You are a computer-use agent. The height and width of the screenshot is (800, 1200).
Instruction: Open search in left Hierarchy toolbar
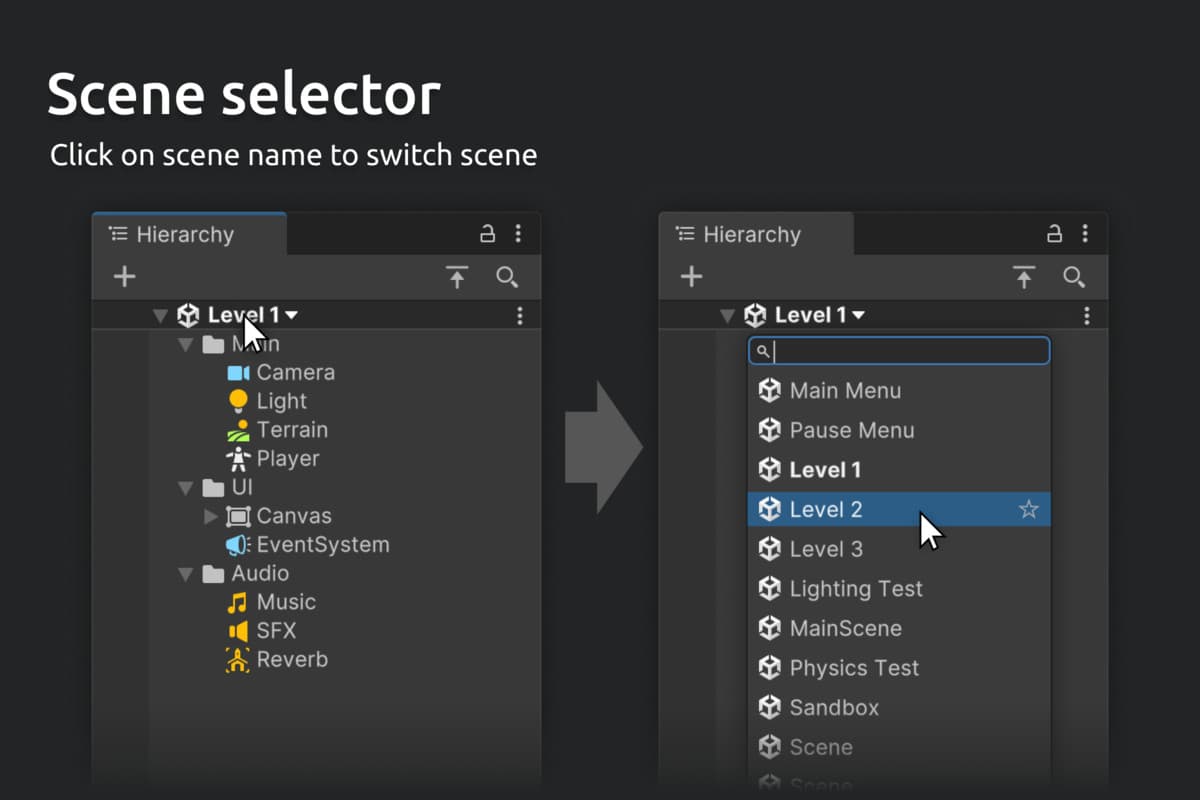click(507, 277)
